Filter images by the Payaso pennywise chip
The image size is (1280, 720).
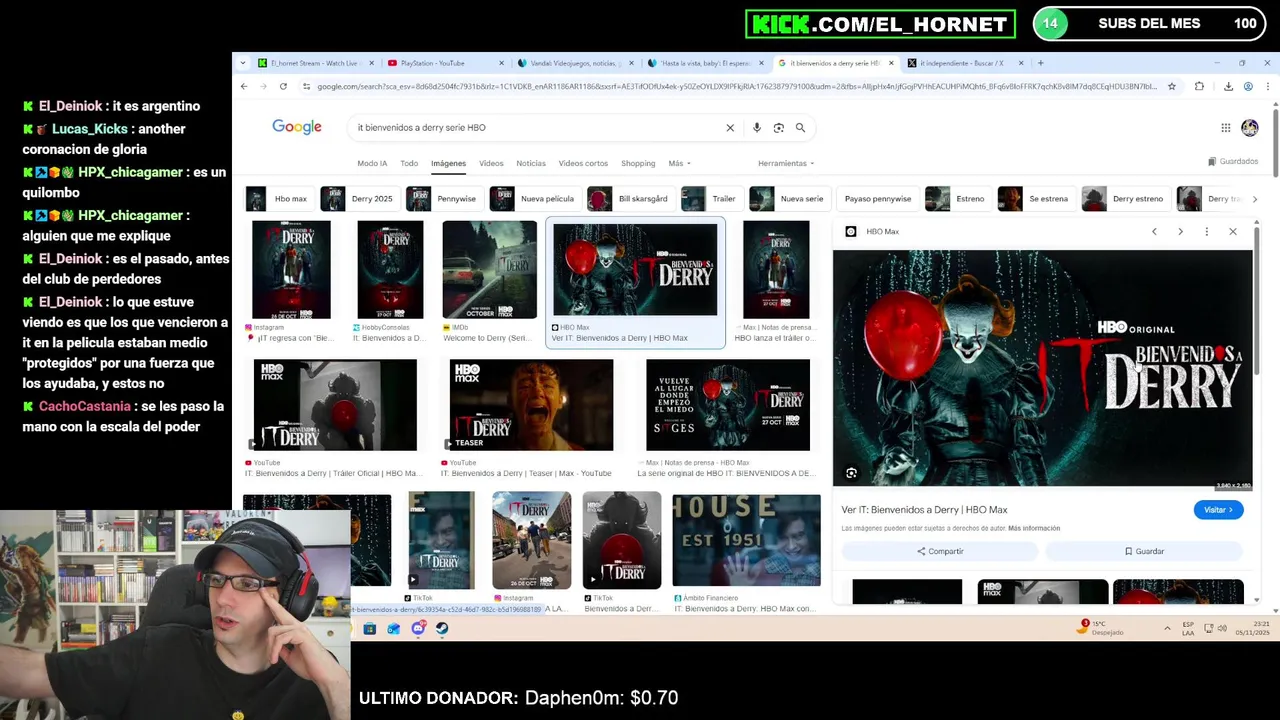[878, 199]
